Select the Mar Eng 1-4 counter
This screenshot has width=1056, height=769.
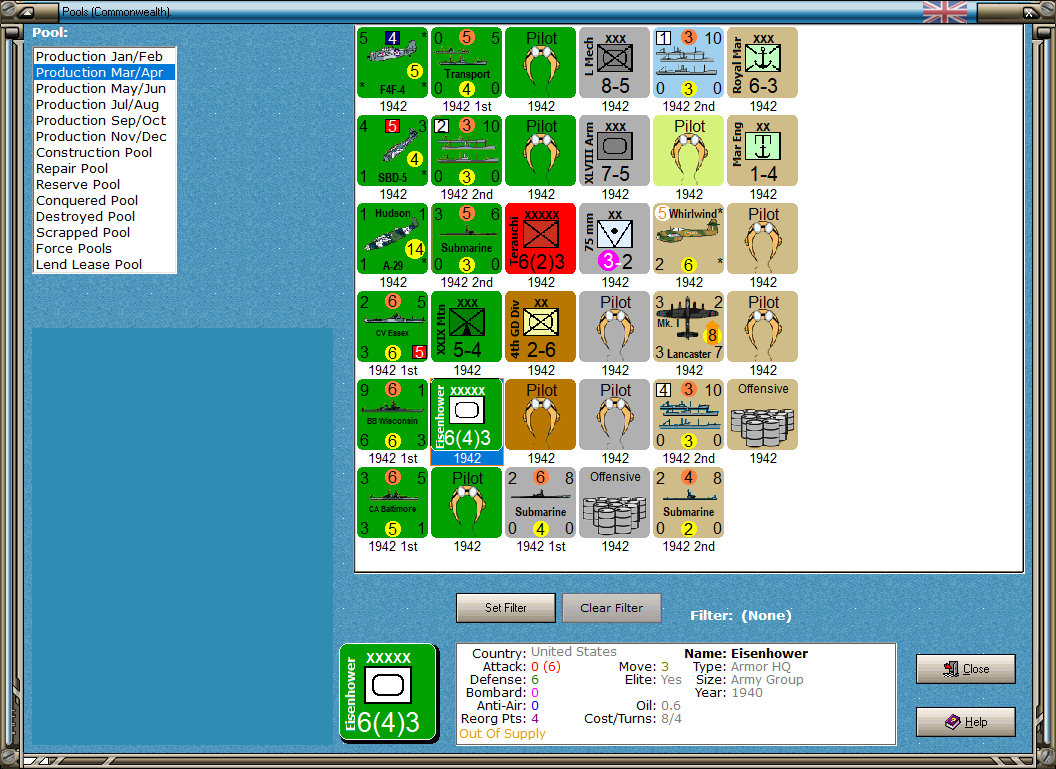tap(763, 151)
